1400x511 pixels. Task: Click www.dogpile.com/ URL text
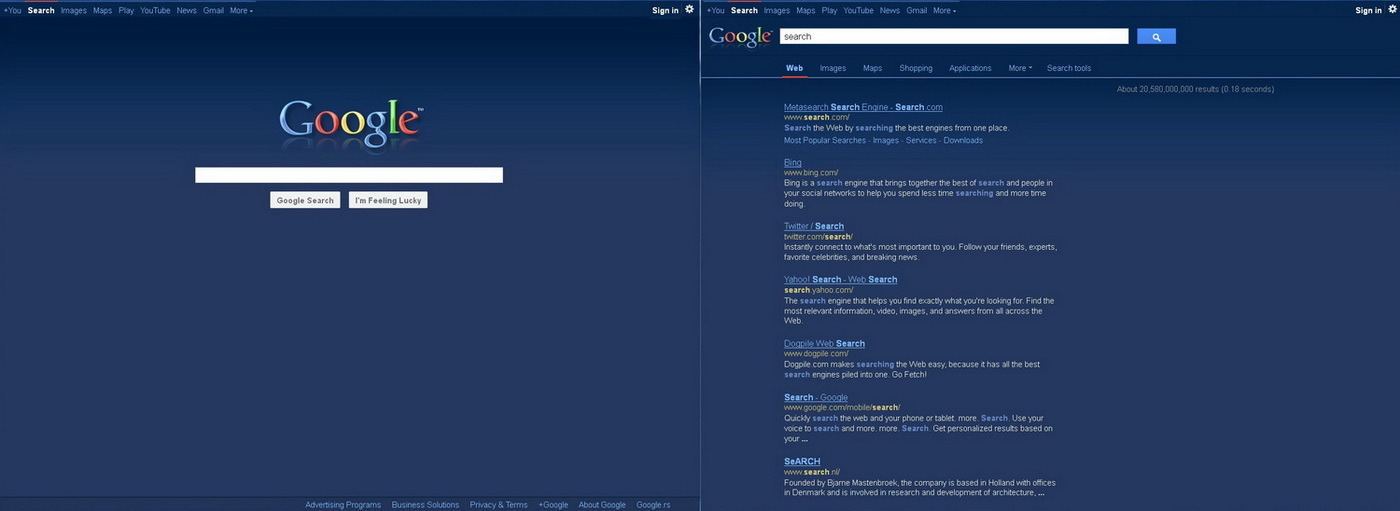[816, 353]
